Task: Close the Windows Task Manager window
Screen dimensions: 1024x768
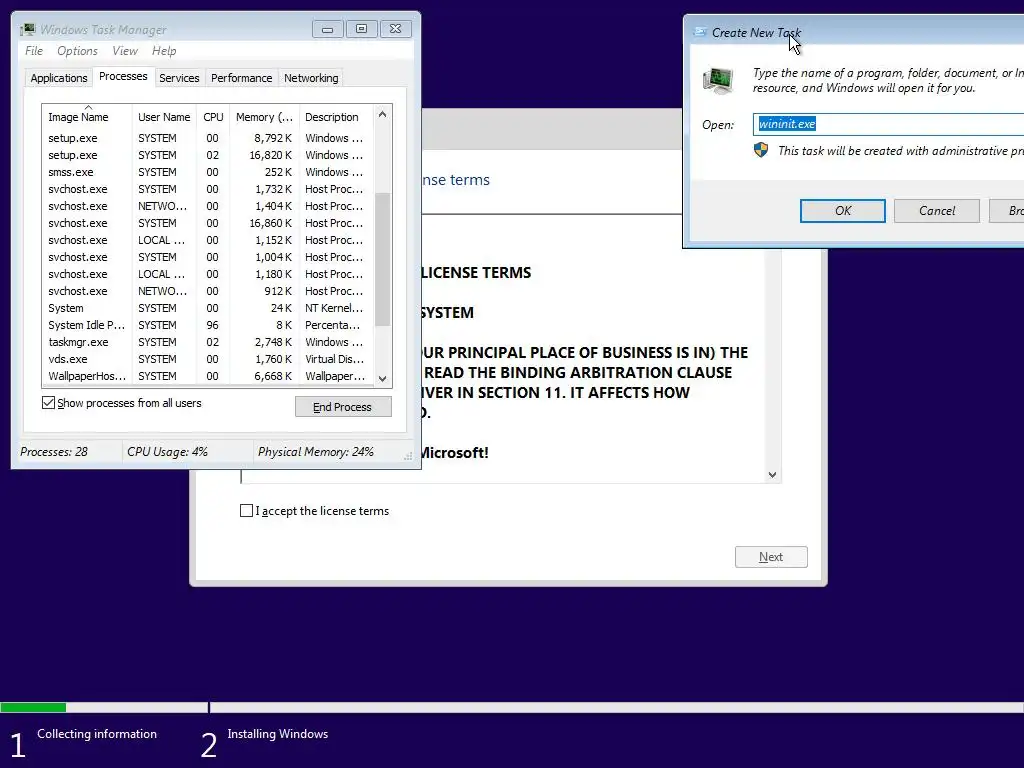Action: point(395,29)
